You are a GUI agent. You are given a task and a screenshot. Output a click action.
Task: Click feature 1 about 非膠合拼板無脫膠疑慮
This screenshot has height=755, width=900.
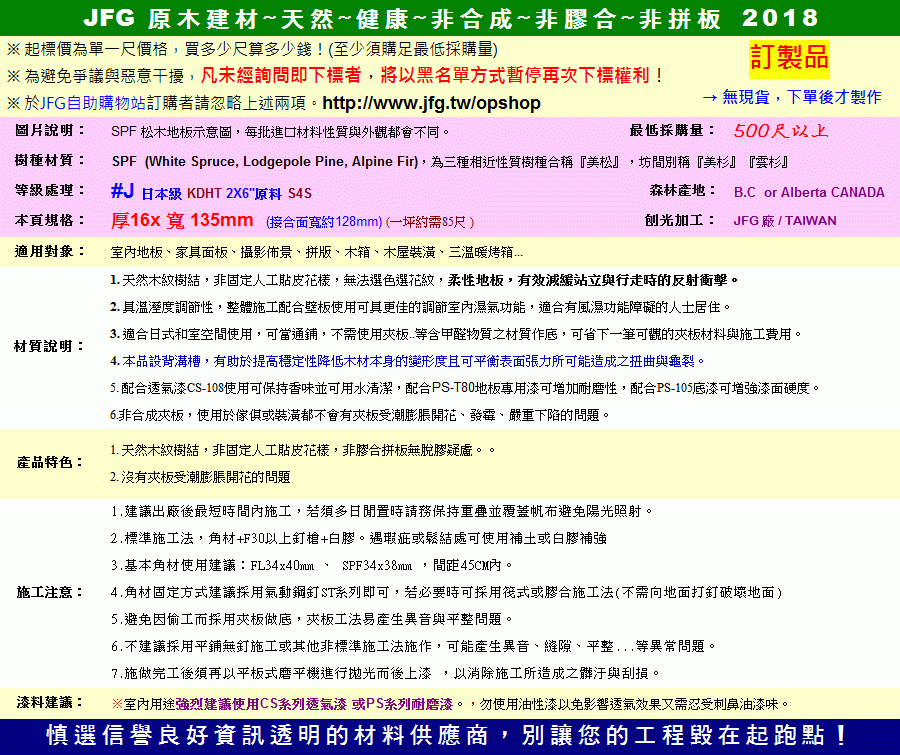tap(302, 450)
